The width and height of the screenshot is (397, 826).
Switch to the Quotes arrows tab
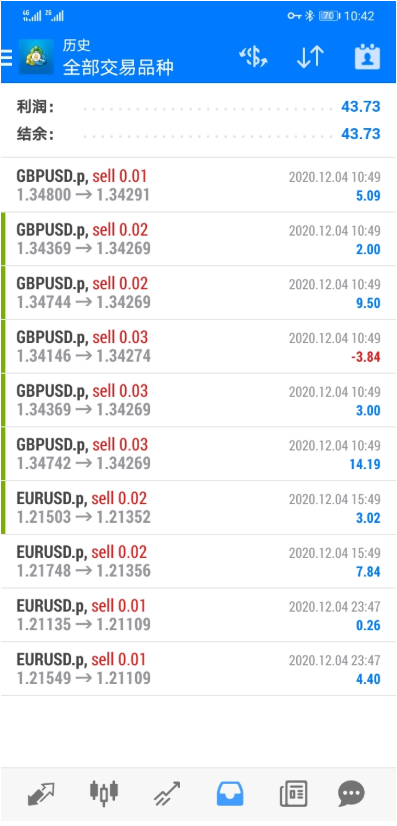click(x=41, y=793)
